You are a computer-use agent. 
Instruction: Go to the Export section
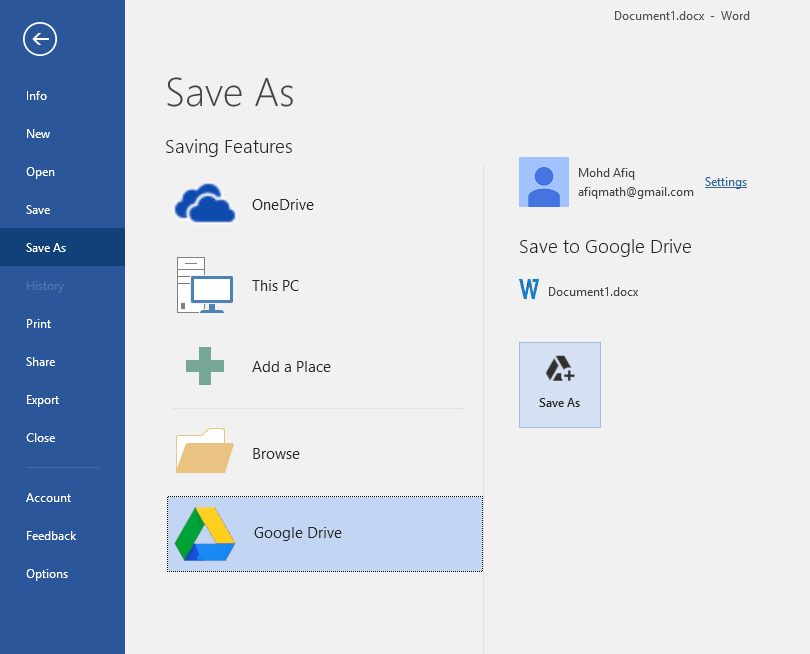[x=42, y=399]
